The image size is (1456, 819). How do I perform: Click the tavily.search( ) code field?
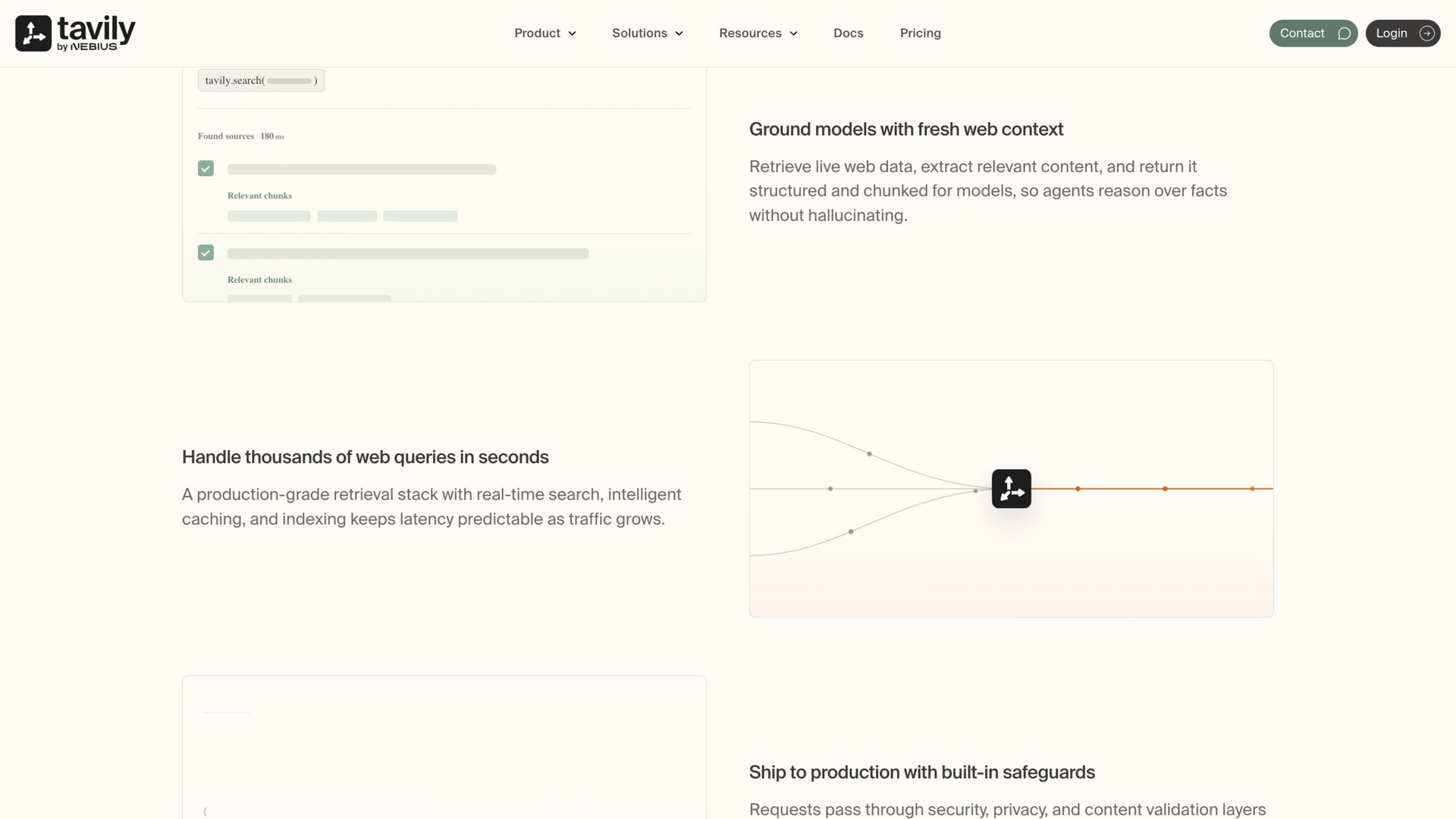tap(261, 80)
